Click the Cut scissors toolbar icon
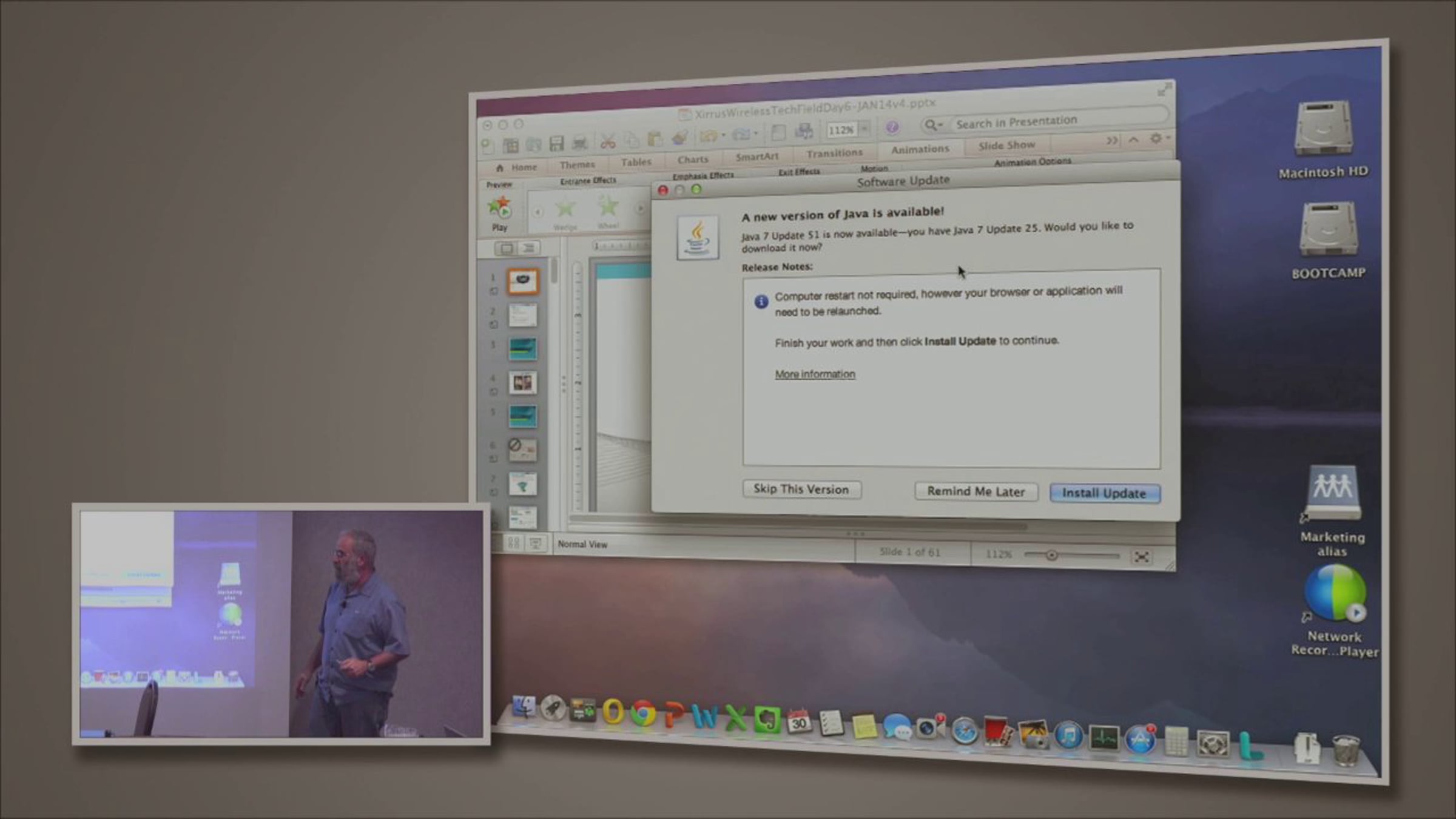The image size is (1456, 819). 608,141
